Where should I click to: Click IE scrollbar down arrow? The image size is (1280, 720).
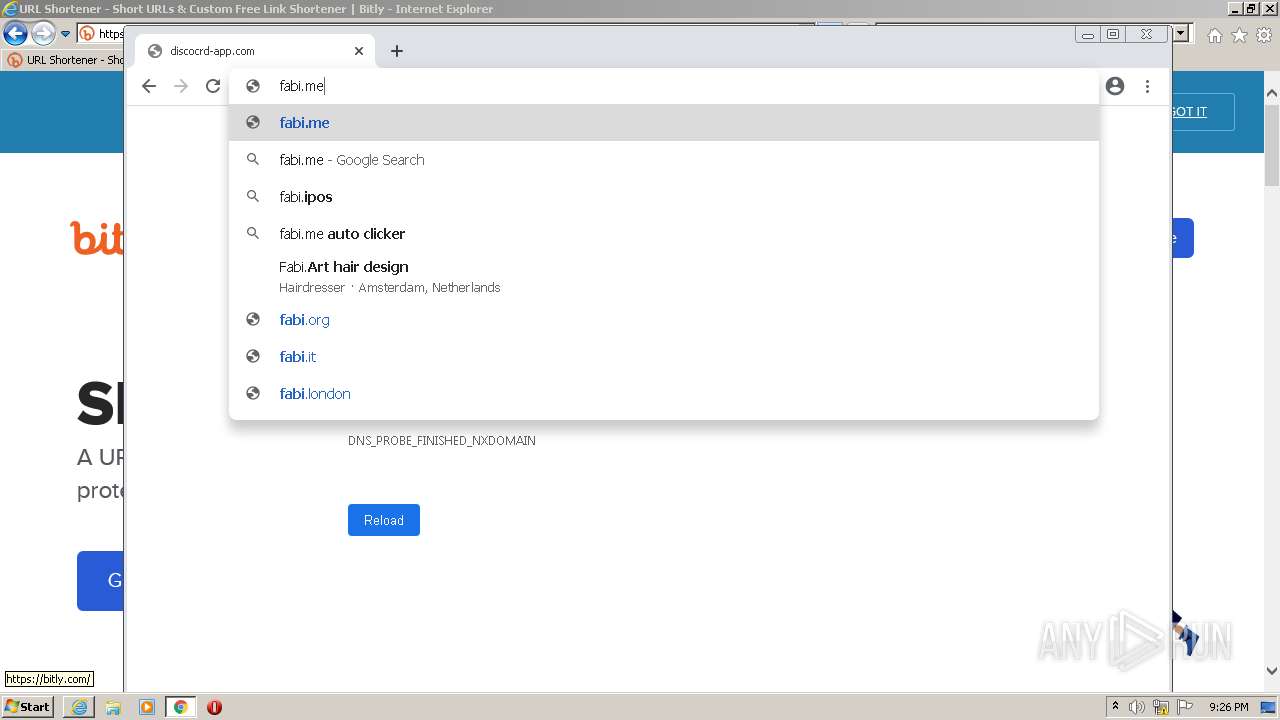point(1272,671)
